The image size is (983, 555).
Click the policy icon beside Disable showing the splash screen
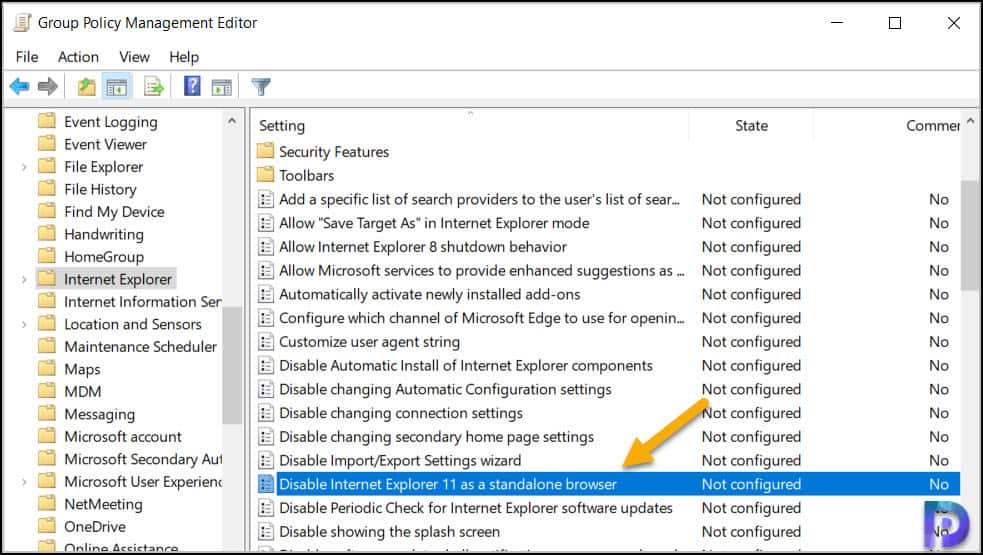[x=266, y=532]
